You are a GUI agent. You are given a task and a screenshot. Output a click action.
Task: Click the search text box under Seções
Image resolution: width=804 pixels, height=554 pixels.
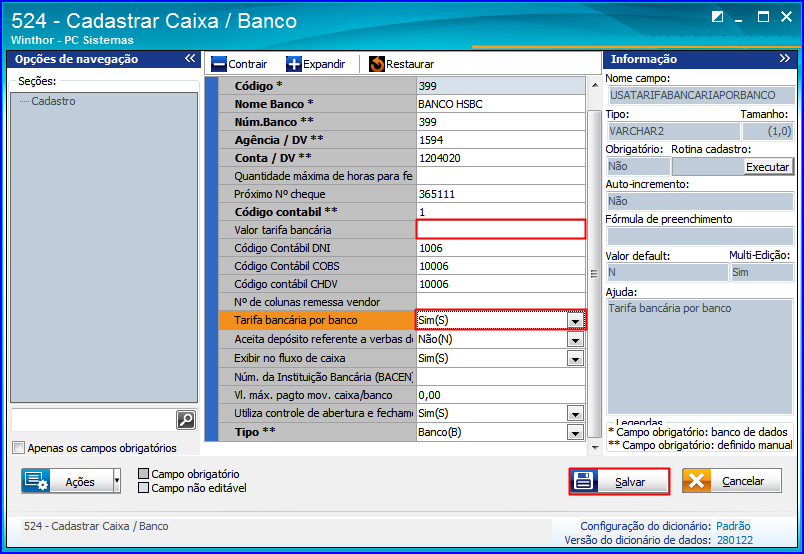pos(93,420)
